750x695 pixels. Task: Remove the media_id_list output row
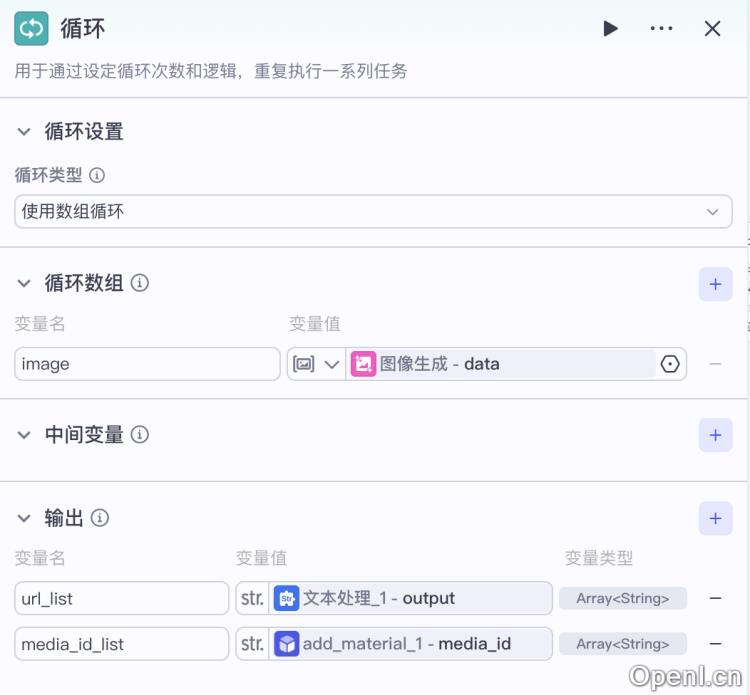(x=716, y=644)
